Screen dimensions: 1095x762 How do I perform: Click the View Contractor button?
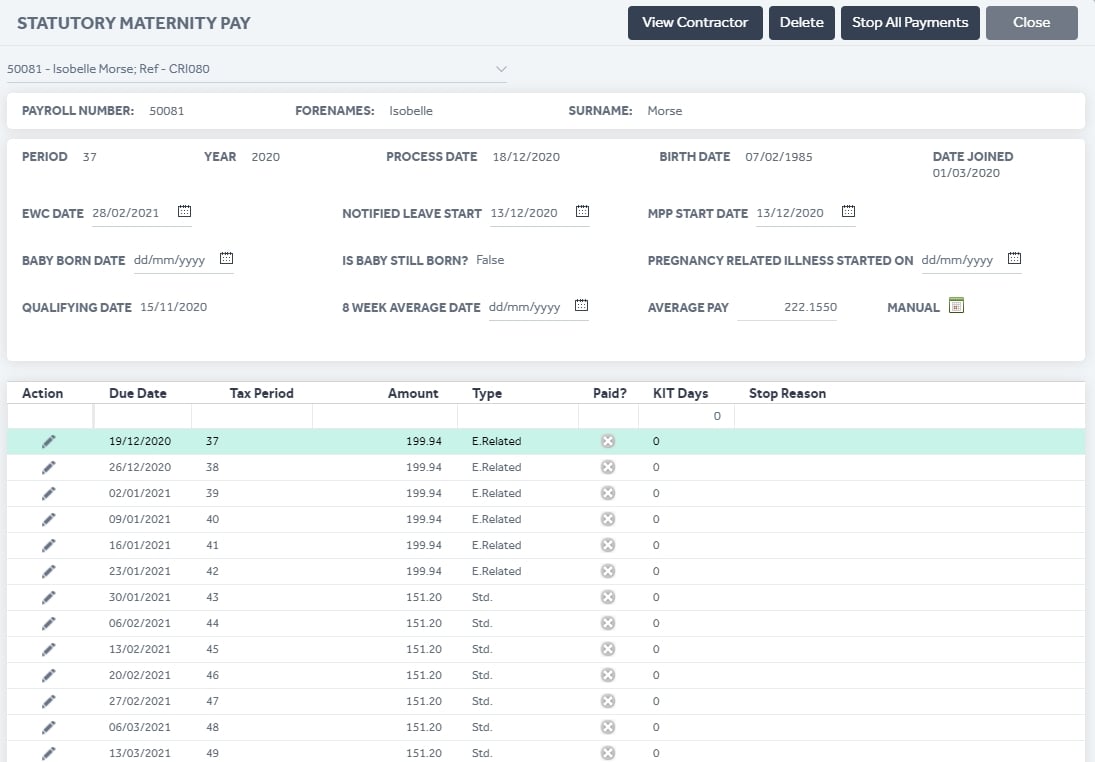(695, 23)
